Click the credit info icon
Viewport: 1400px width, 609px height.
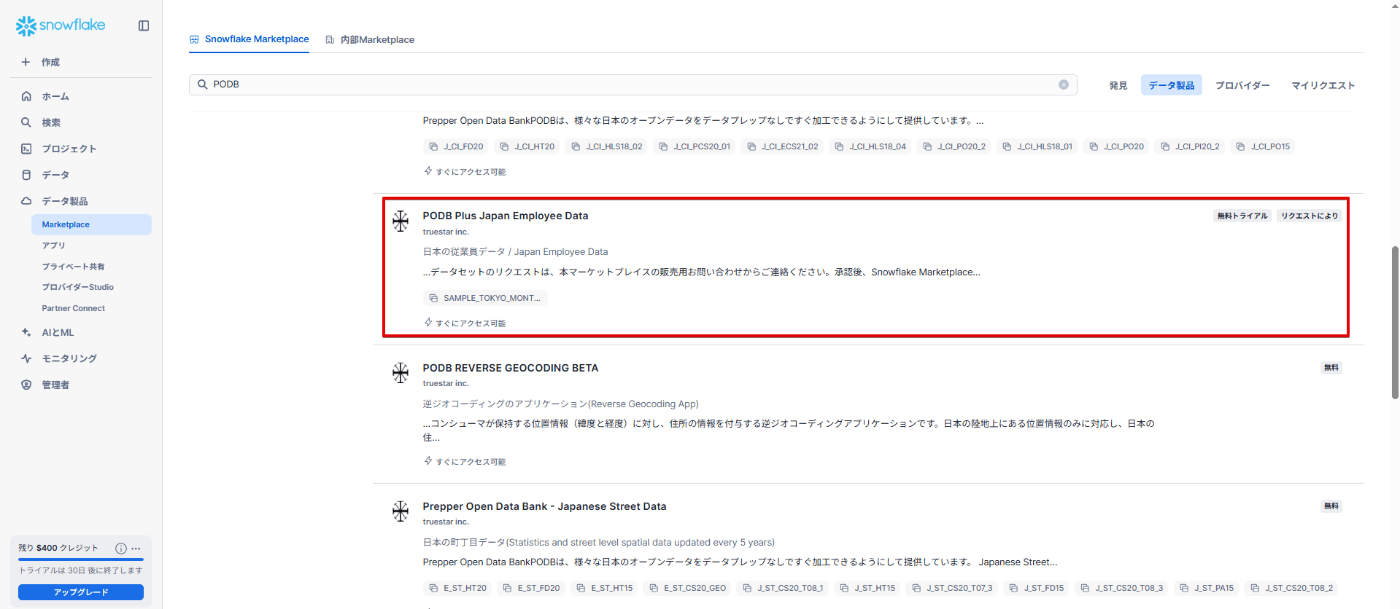point(121,548)
